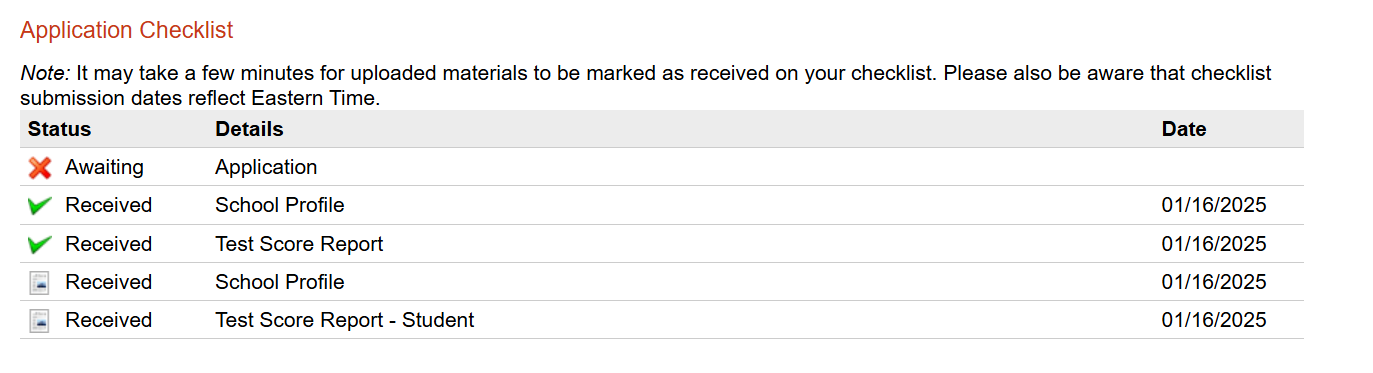The height and width of the screenshot is (373, 1373).
Task: Click the Awaiting status text
Action: (x=105, y=167)
